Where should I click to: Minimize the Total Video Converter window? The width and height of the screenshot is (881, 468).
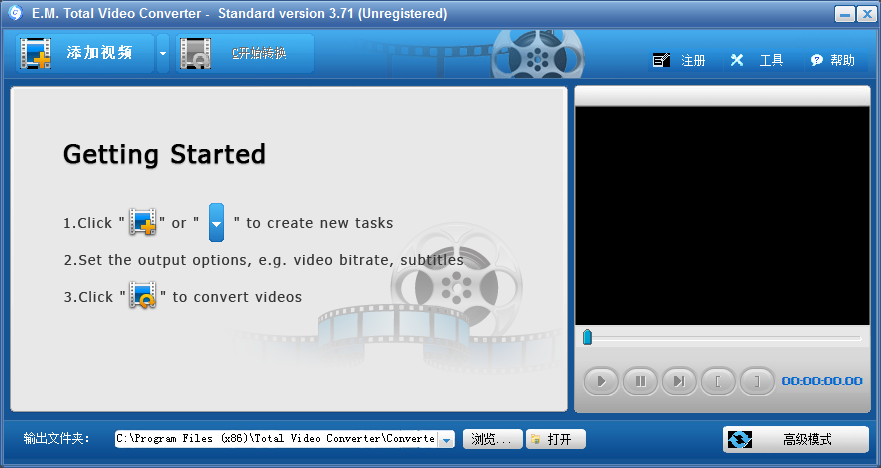click(x=844, y=14)
